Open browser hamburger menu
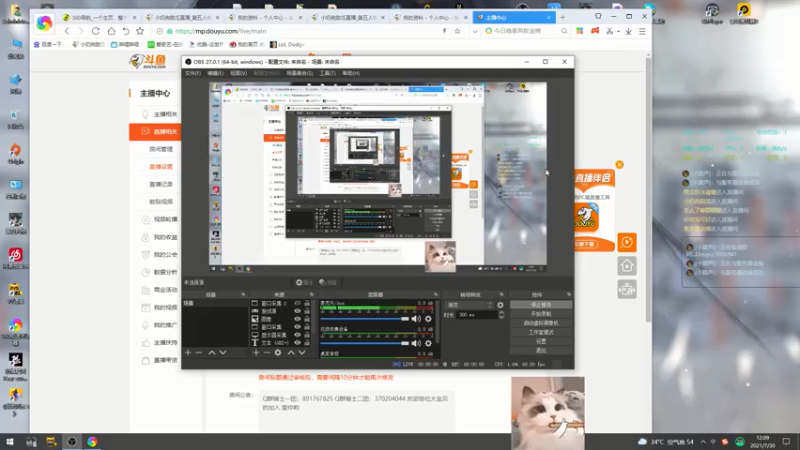Viewport: 800px width, 450px height. click(x=642, y=31)
